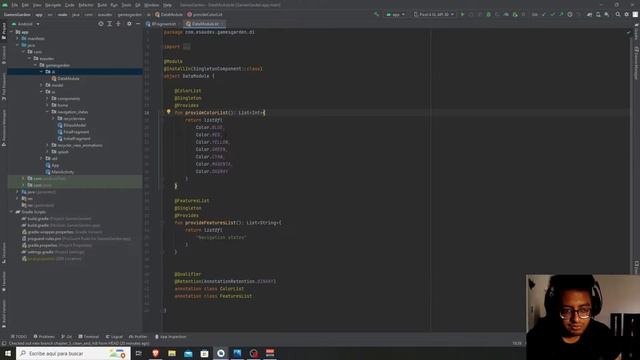Start debugging with the green bug icon
Viewport: 640px width, 360px height.
tap(489, 14)
